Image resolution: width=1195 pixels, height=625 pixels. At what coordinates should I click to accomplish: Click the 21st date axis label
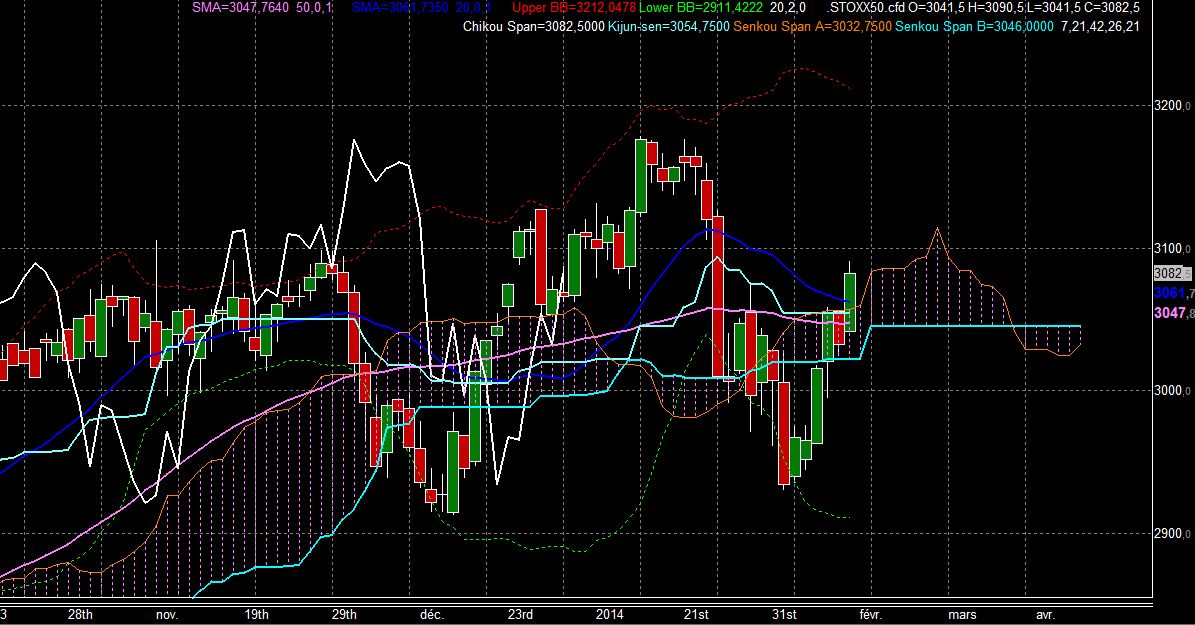(x=696, y=614)
